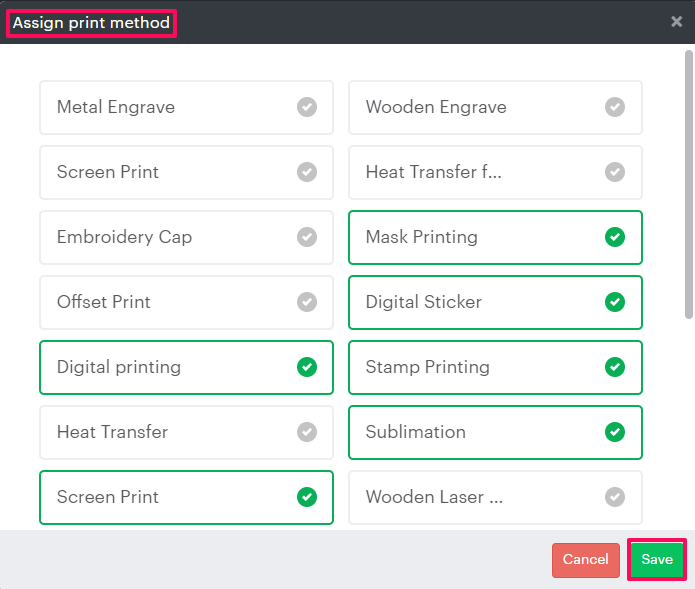Click the green check icon on Digital Sticker

pos(615,302)
